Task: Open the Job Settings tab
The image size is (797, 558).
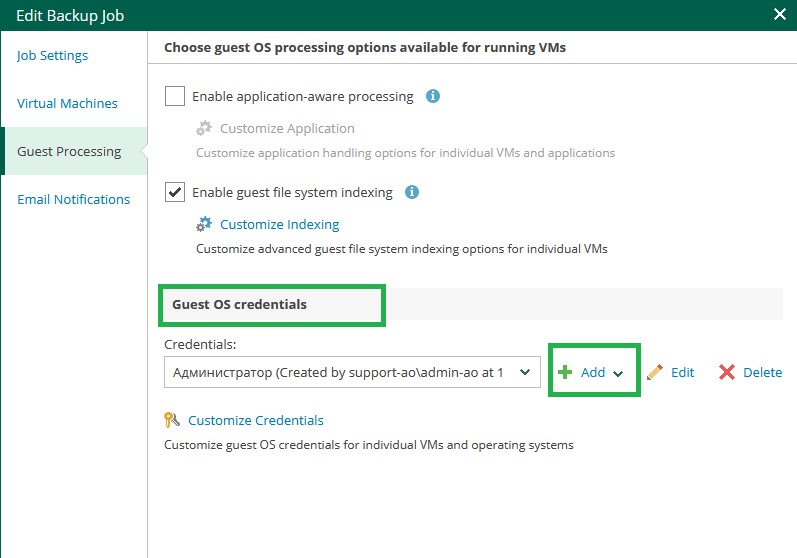Action: coord(52,55)
